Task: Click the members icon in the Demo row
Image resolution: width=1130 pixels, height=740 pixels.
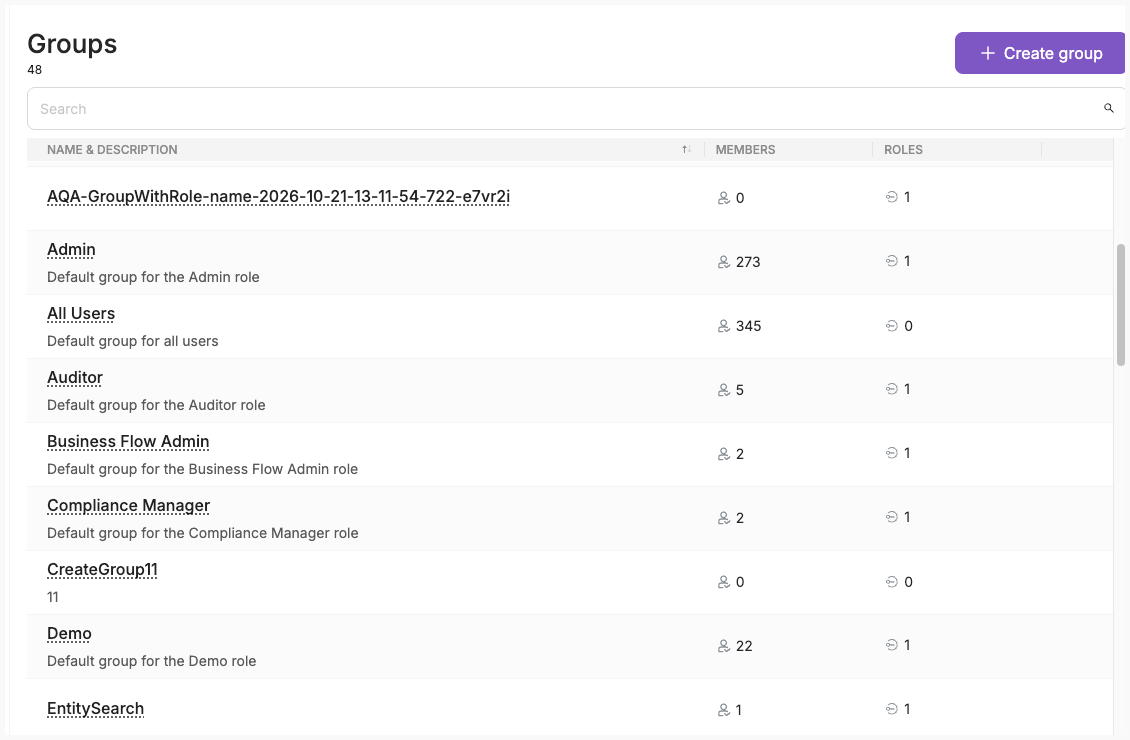Action: pyautogui.click(x=724, y=646)
